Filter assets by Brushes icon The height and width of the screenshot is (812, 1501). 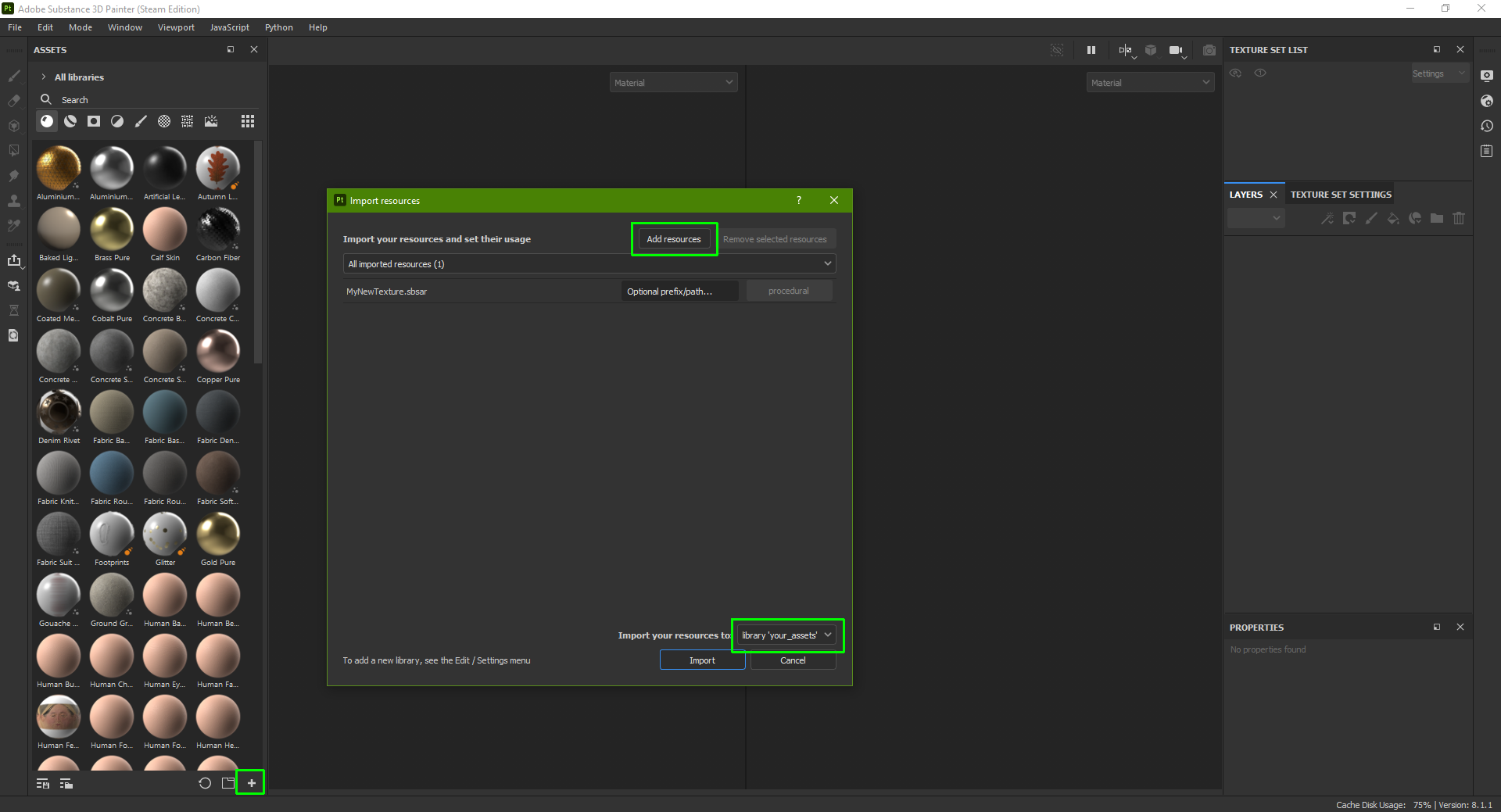click(141, 121)
